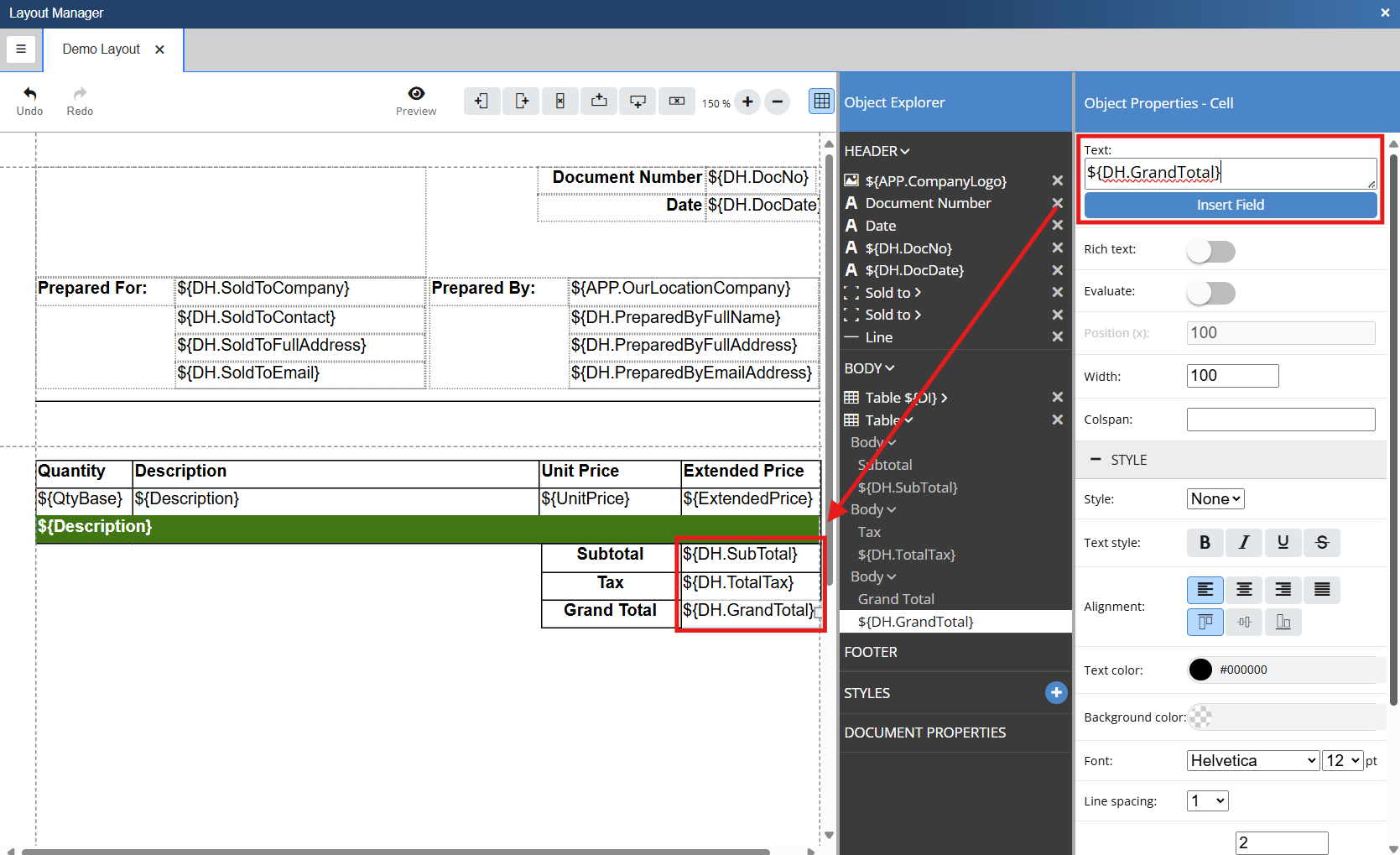Apply italic text style
The height and width of the screenshot is (855, 1400).
tap(1244, 543)
